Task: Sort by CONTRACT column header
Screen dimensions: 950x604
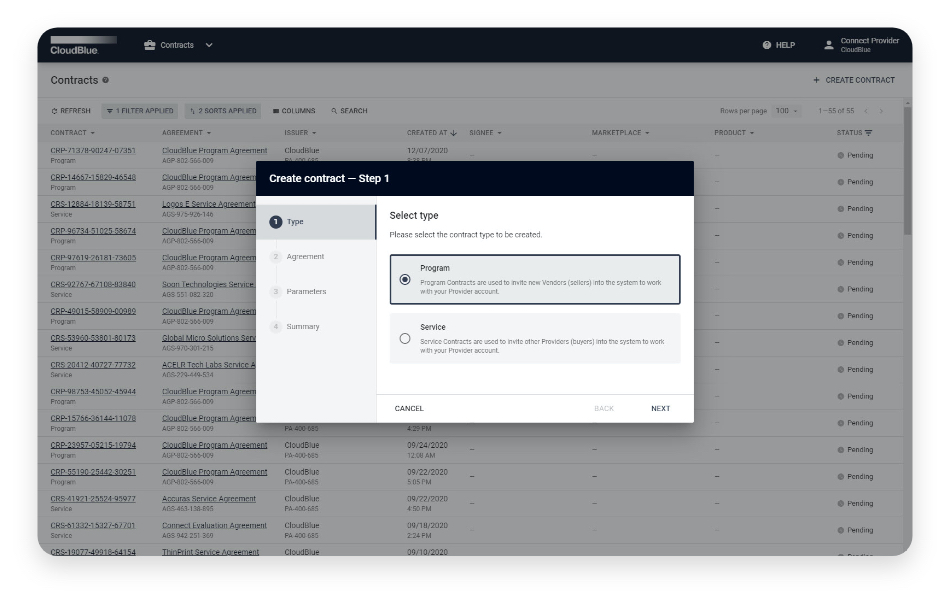Action: tap(72, 133)
